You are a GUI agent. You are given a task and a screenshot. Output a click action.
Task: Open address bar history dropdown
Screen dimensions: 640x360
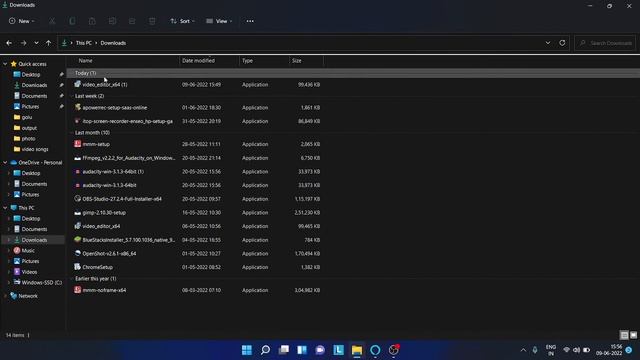(548, 43)
